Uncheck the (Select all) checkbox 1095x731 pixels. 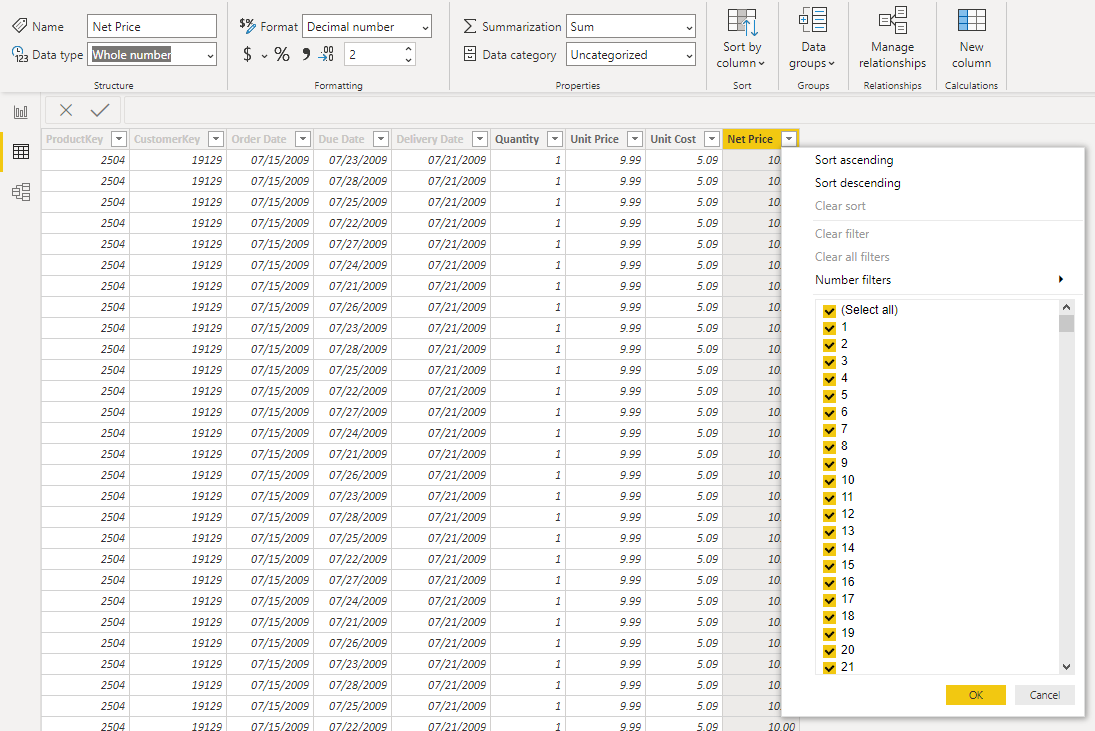pyautogui.click(x=829, y=311)
